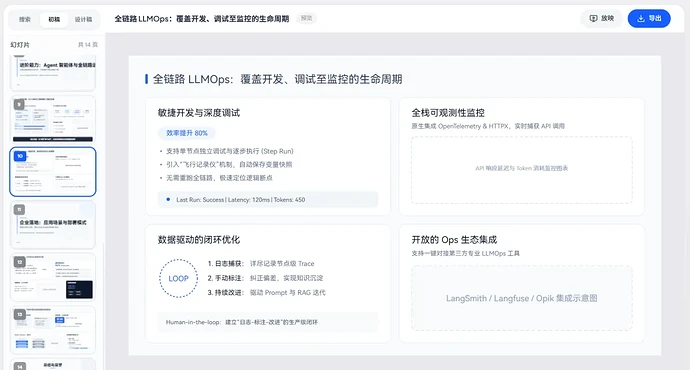The width and height of the screenshot is (690, 370).
Task: Select slide 10 thumbnail
Action: pyautogui.click(x=53, y=172)
